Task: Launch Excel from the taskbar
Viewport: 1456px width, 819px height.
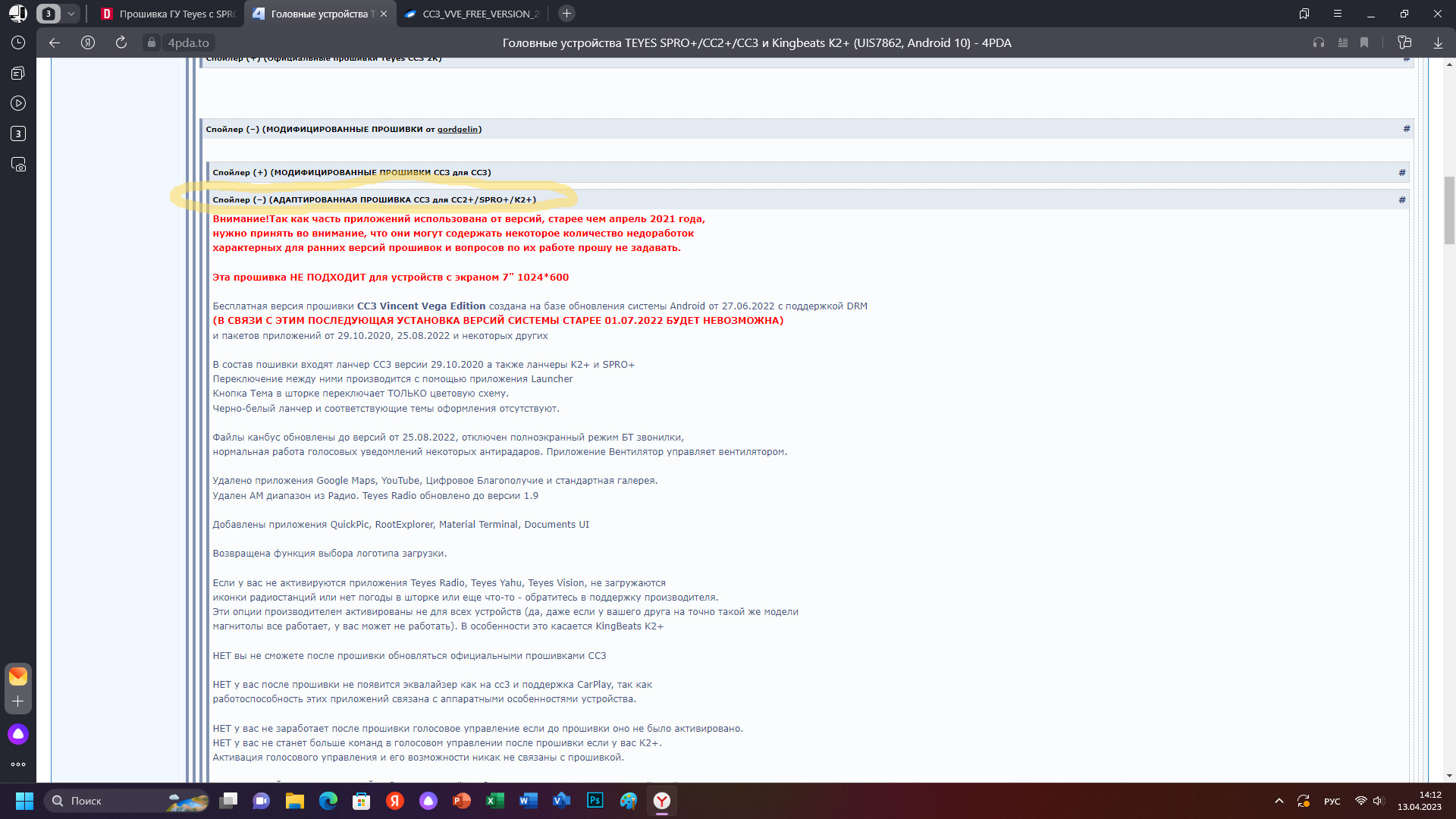Action: click(495, 801)
